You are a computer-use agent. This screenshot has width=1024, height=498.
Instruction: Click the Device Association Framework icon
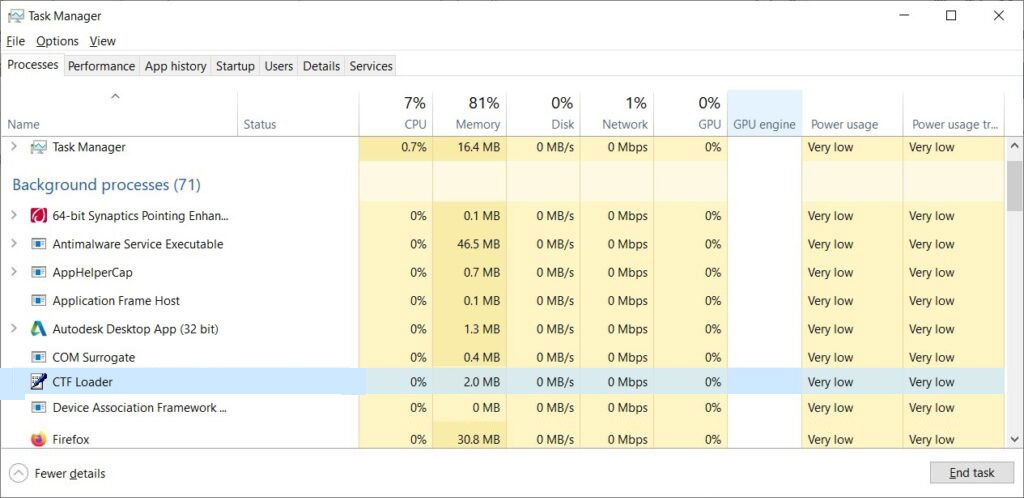(x=39, y=408)
